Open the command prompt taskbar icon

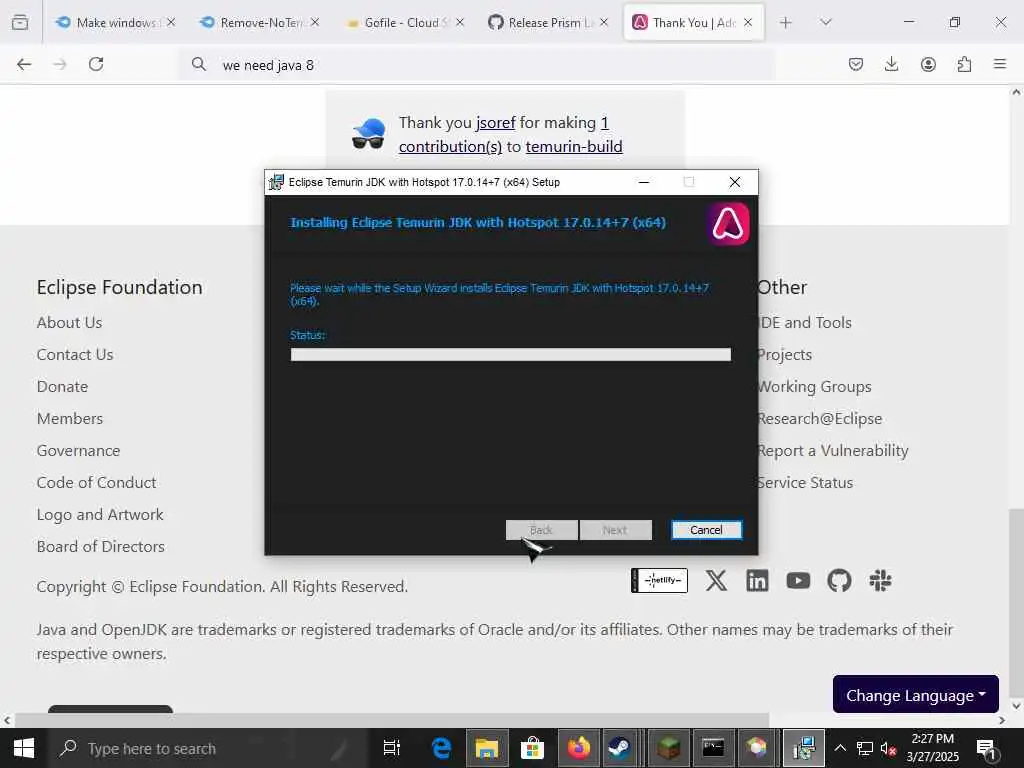[x=712, y=748]
